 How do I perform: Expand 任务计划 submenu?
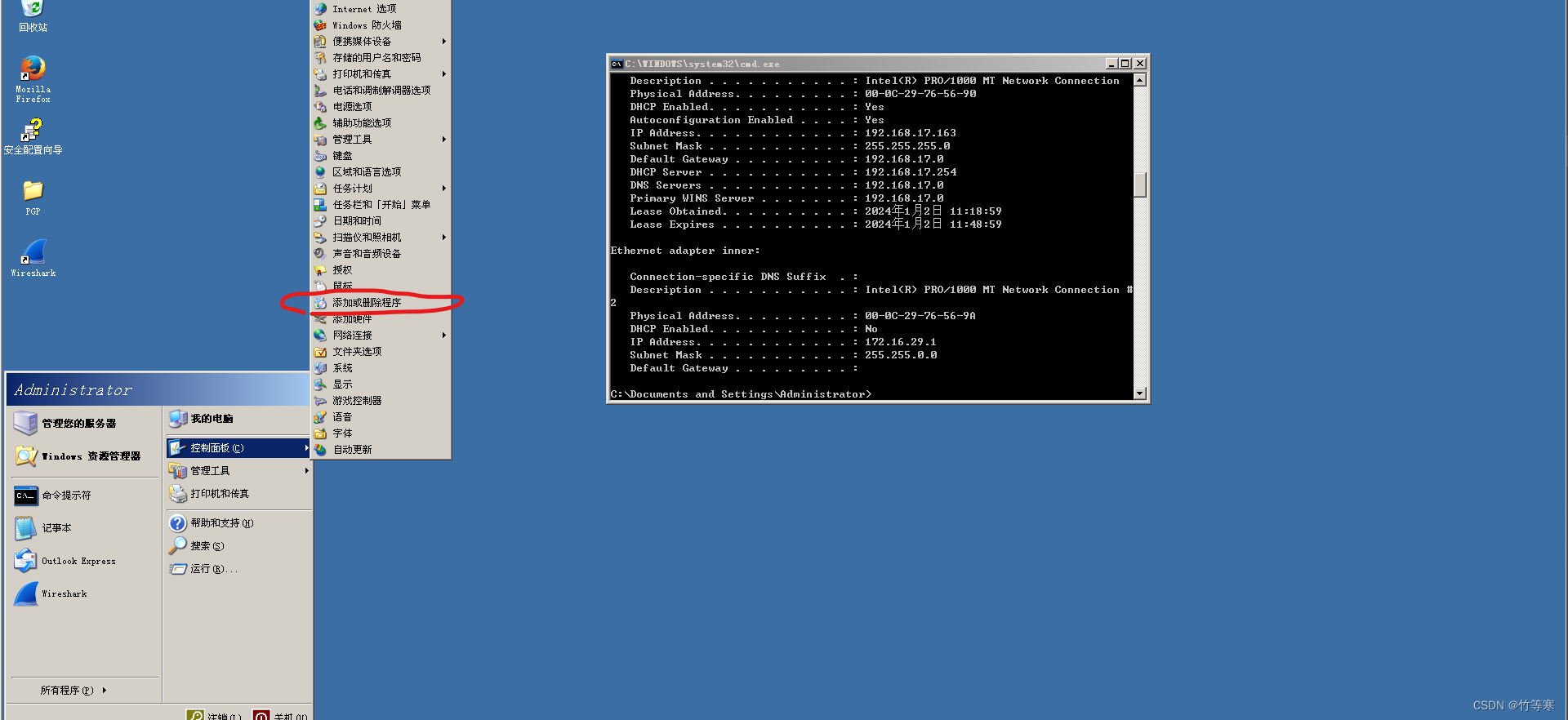[x=381, y=188]
